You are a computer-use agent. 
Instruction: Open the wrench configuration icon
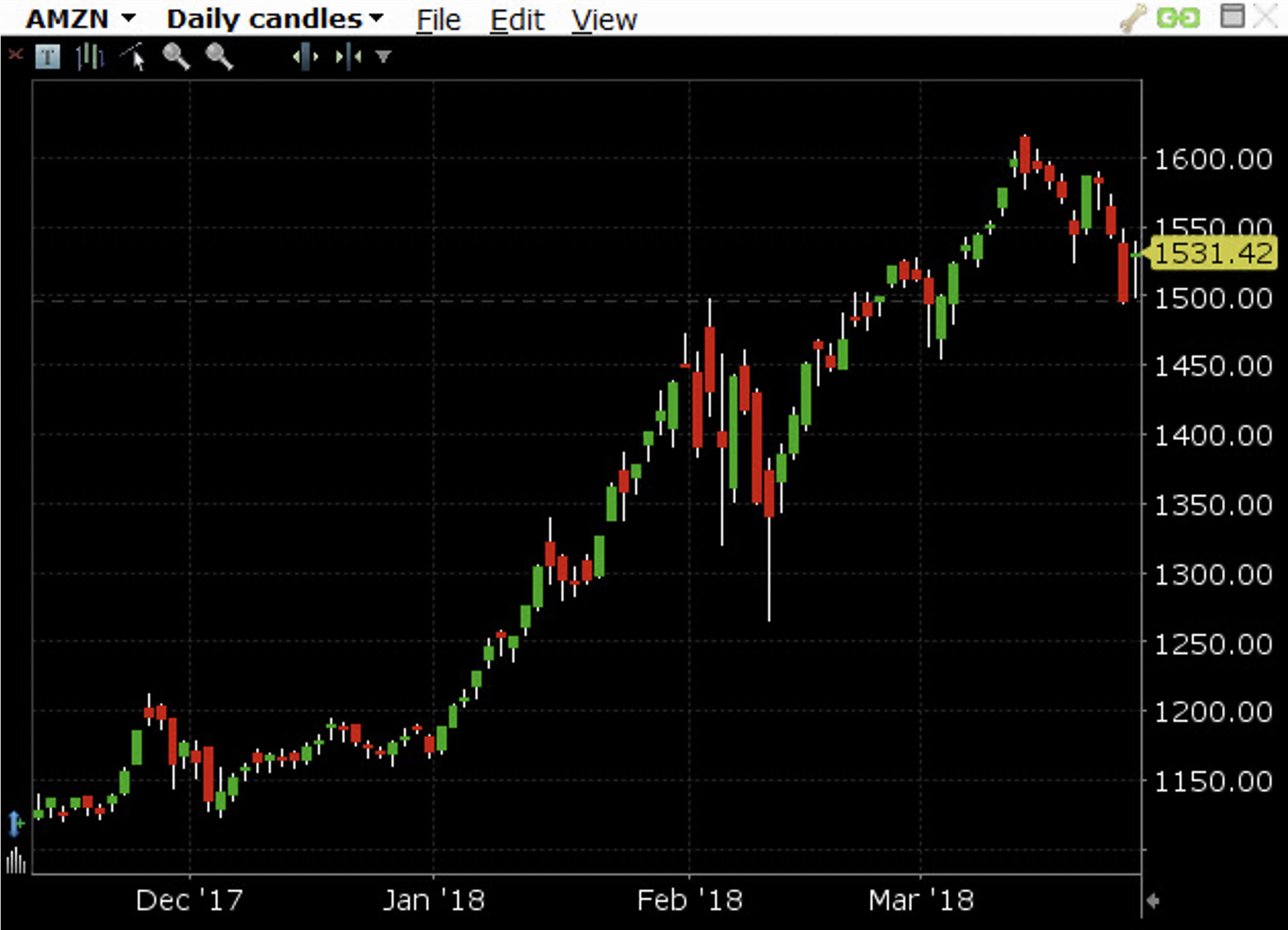click(1132, 18)
